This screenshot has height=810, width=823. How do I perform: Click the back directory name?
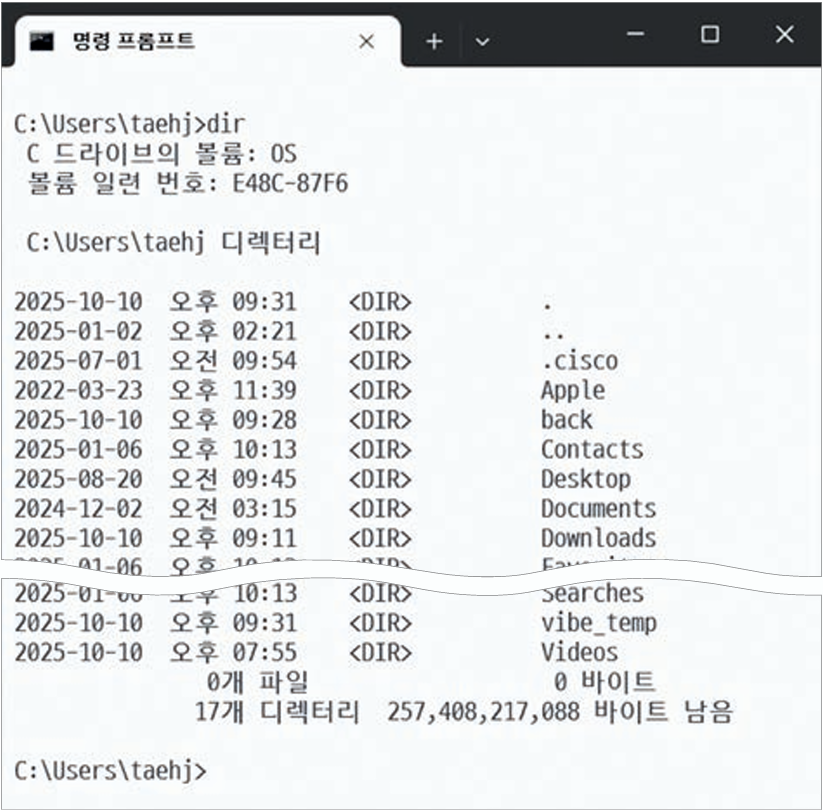[x=566, y=420]
